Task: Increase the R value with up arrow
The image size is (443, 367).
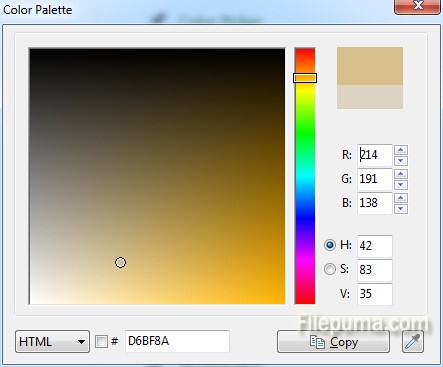Action: (401, 150)
